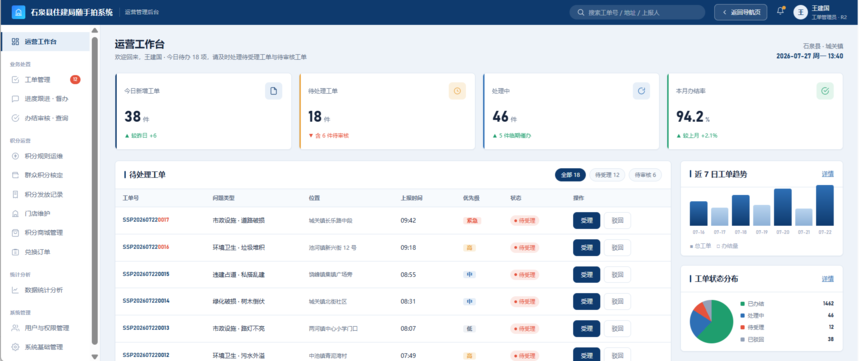Image resolution: width=859 pixels, height=361 pixels.
Task: Click the 1462 count in status legend
Action: click(828, 303)
